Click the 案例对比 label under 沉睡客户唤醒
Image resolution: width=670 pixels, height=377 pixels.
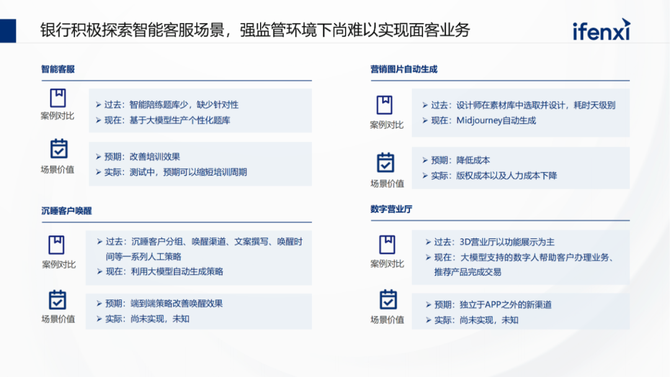click(59, 265)
